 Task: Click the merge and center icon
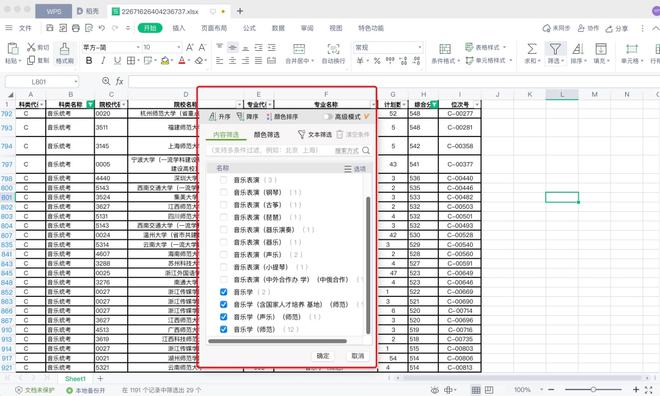tap(299, 49)
